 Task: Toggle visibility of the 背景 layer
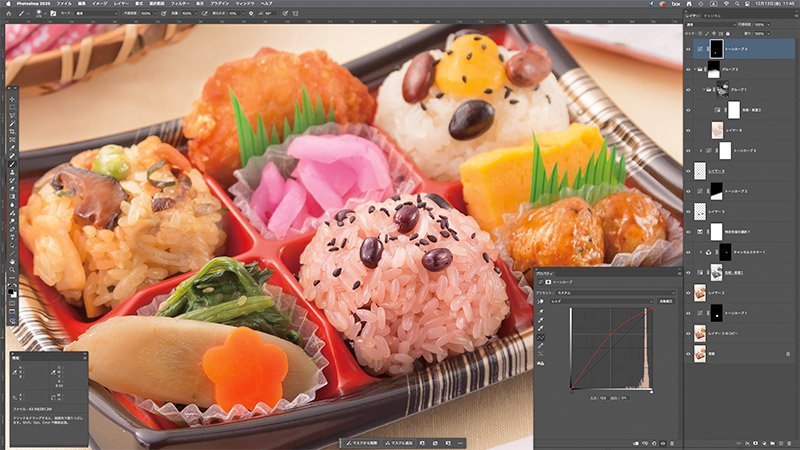[690, 353]
